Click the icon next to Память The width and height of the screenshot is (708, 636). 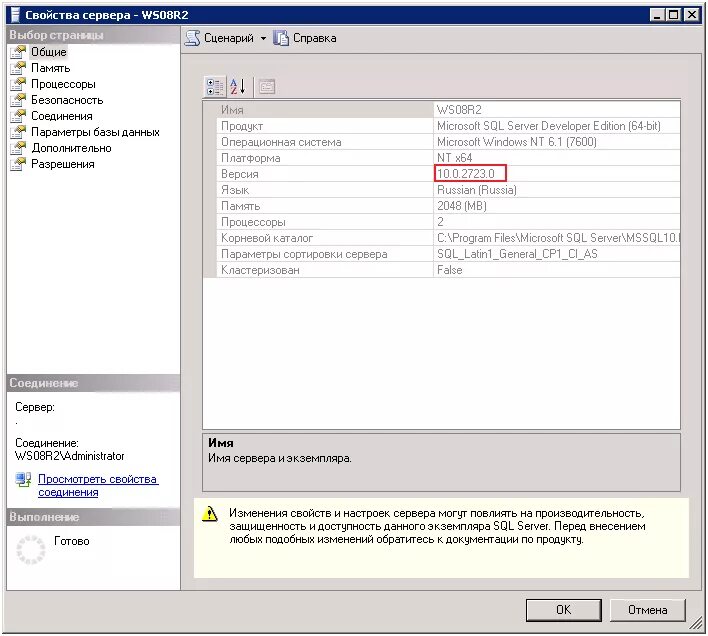click(x=18, y=68)
